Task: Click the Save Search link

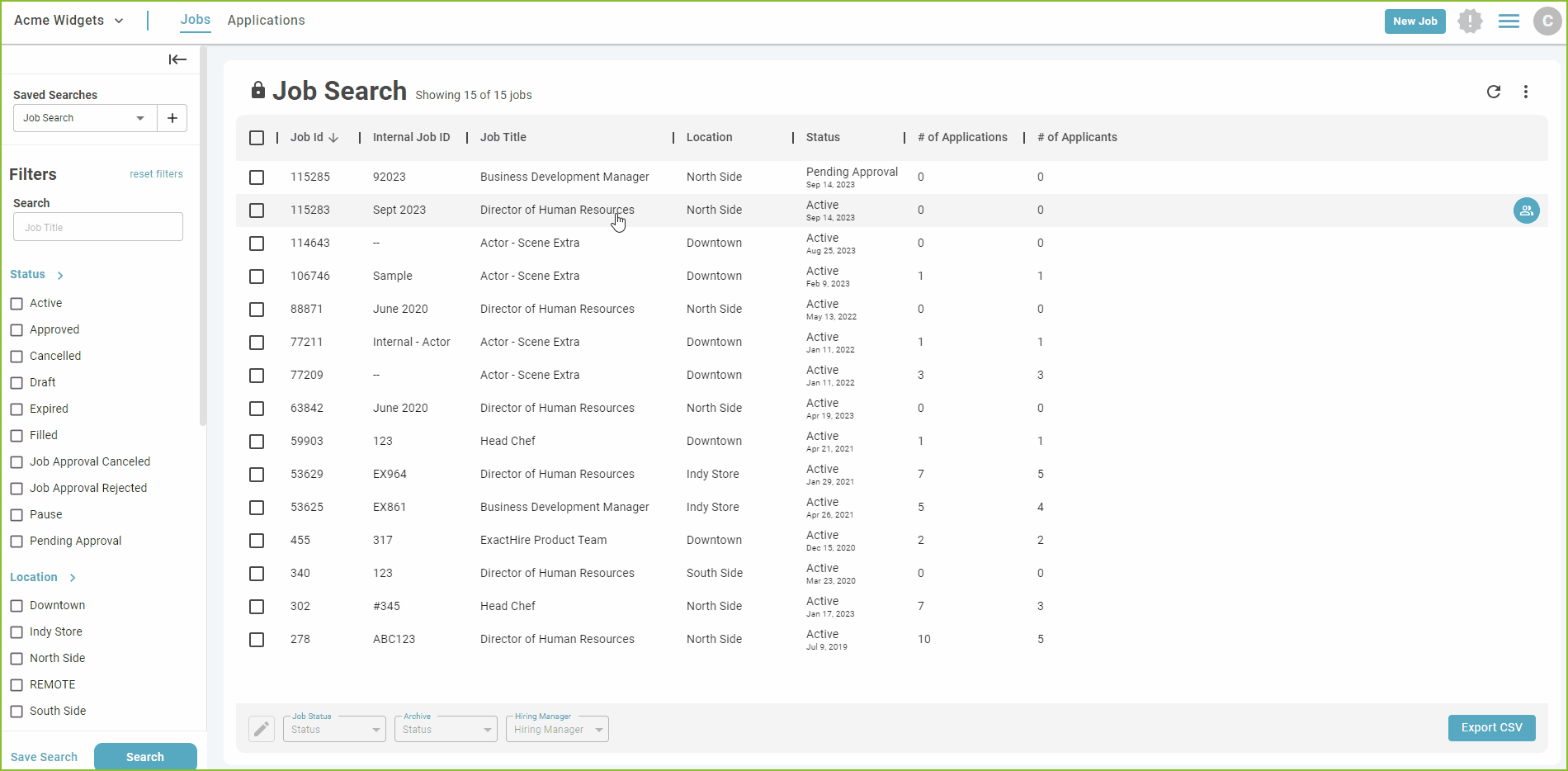Action: point(44,757)
